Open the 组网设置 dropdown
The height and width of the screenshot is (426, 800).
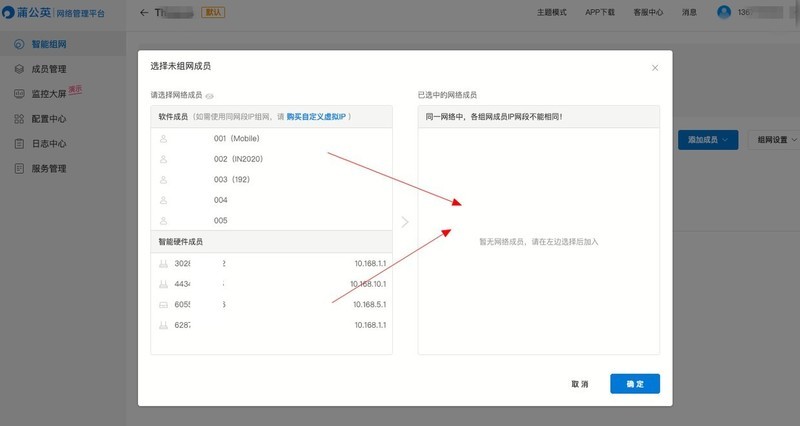(774, 140)
